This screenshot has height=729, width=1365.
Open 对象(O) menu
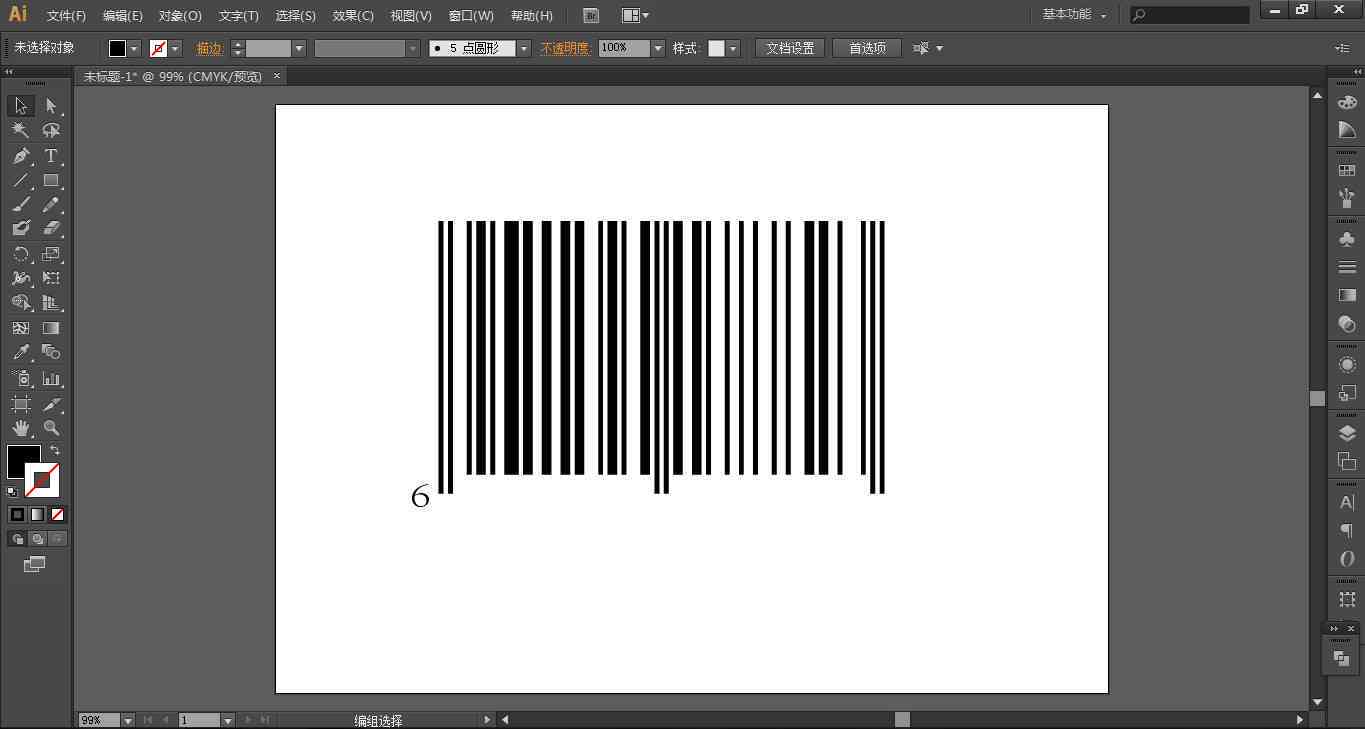click(180, 15)
